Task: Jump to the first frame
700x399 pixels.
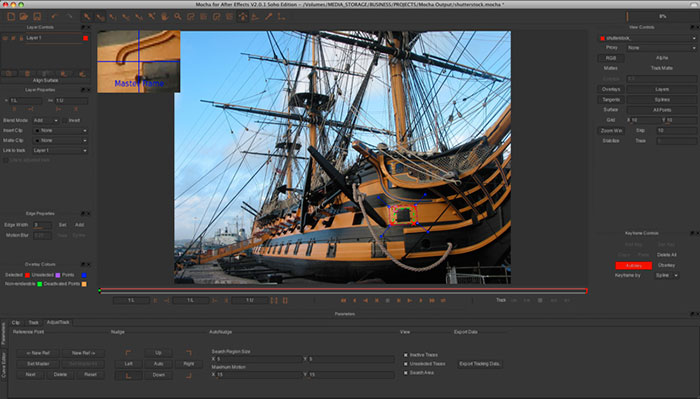Action: tap(343, 300)
